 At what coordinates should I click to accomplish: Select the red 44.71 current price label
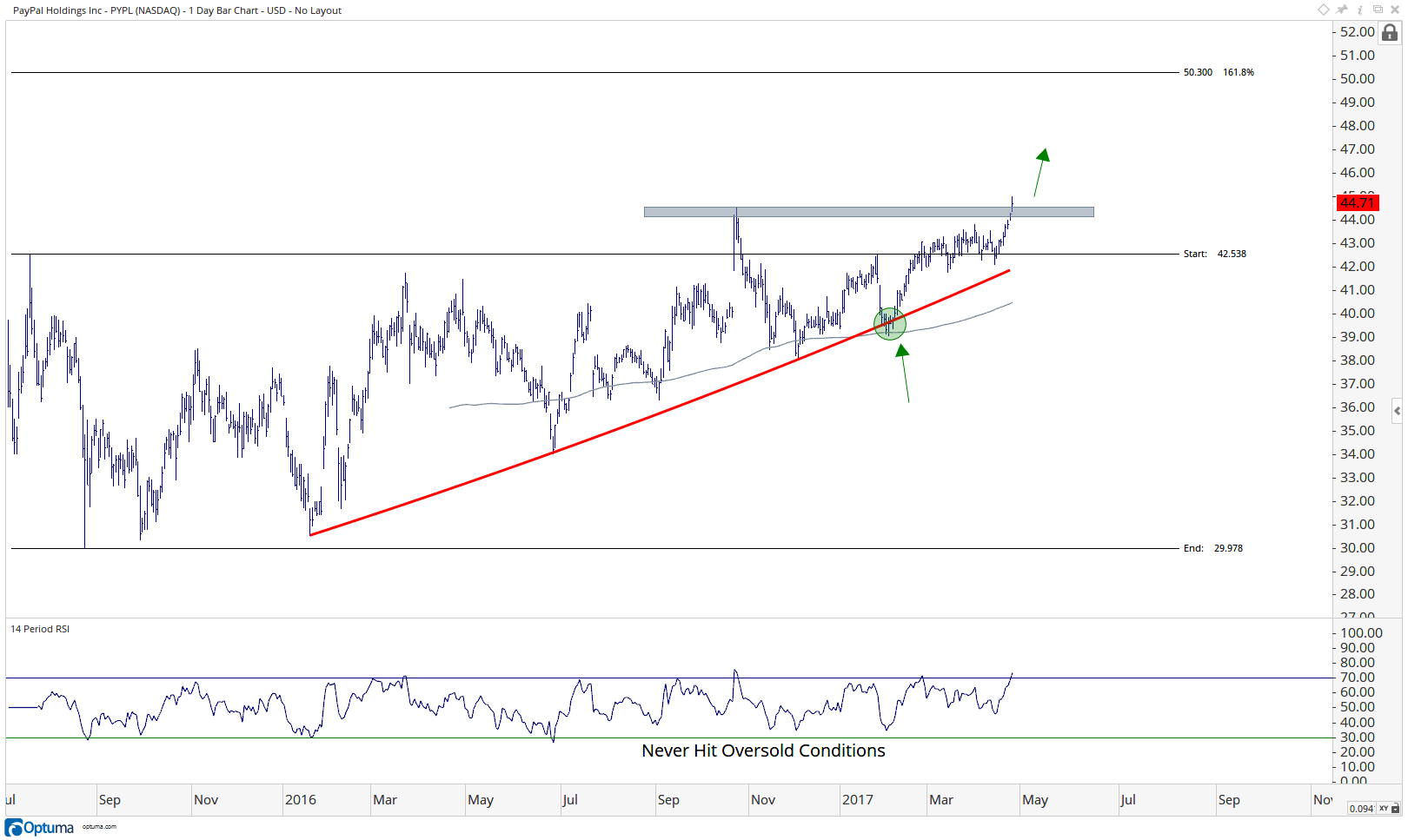click(x=1358, y=203)
